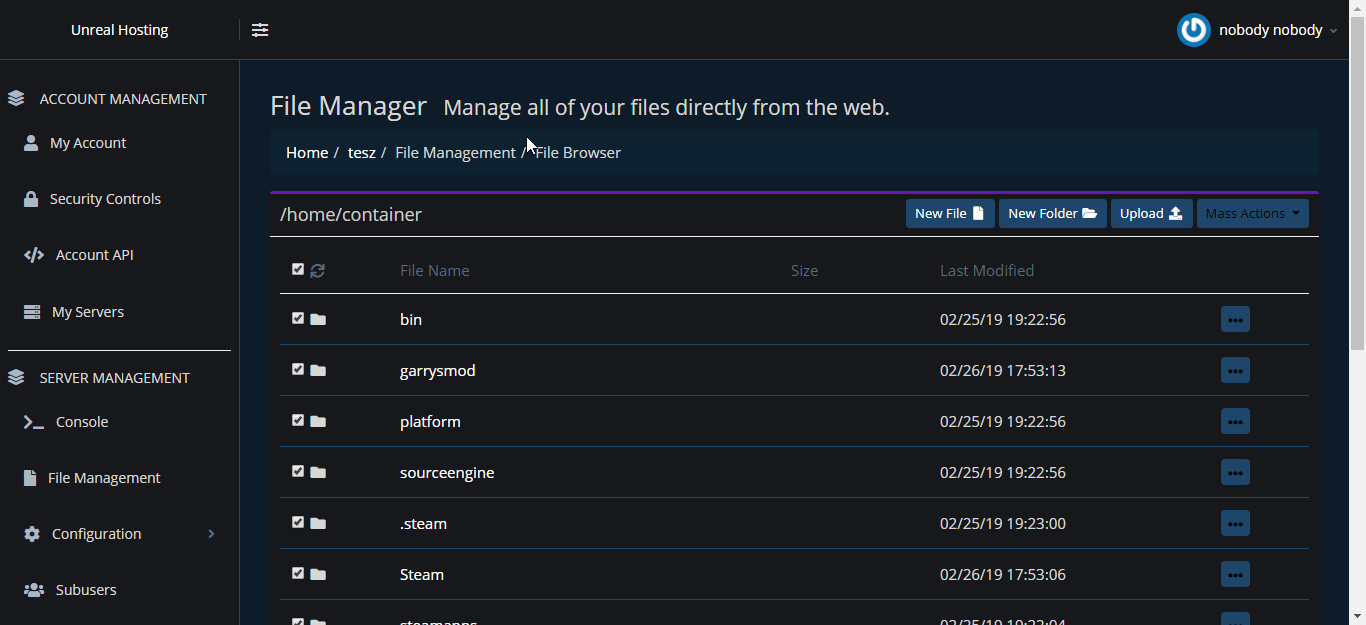
Task: Click the page vertical scrollbar
Action: (1357, 200)
